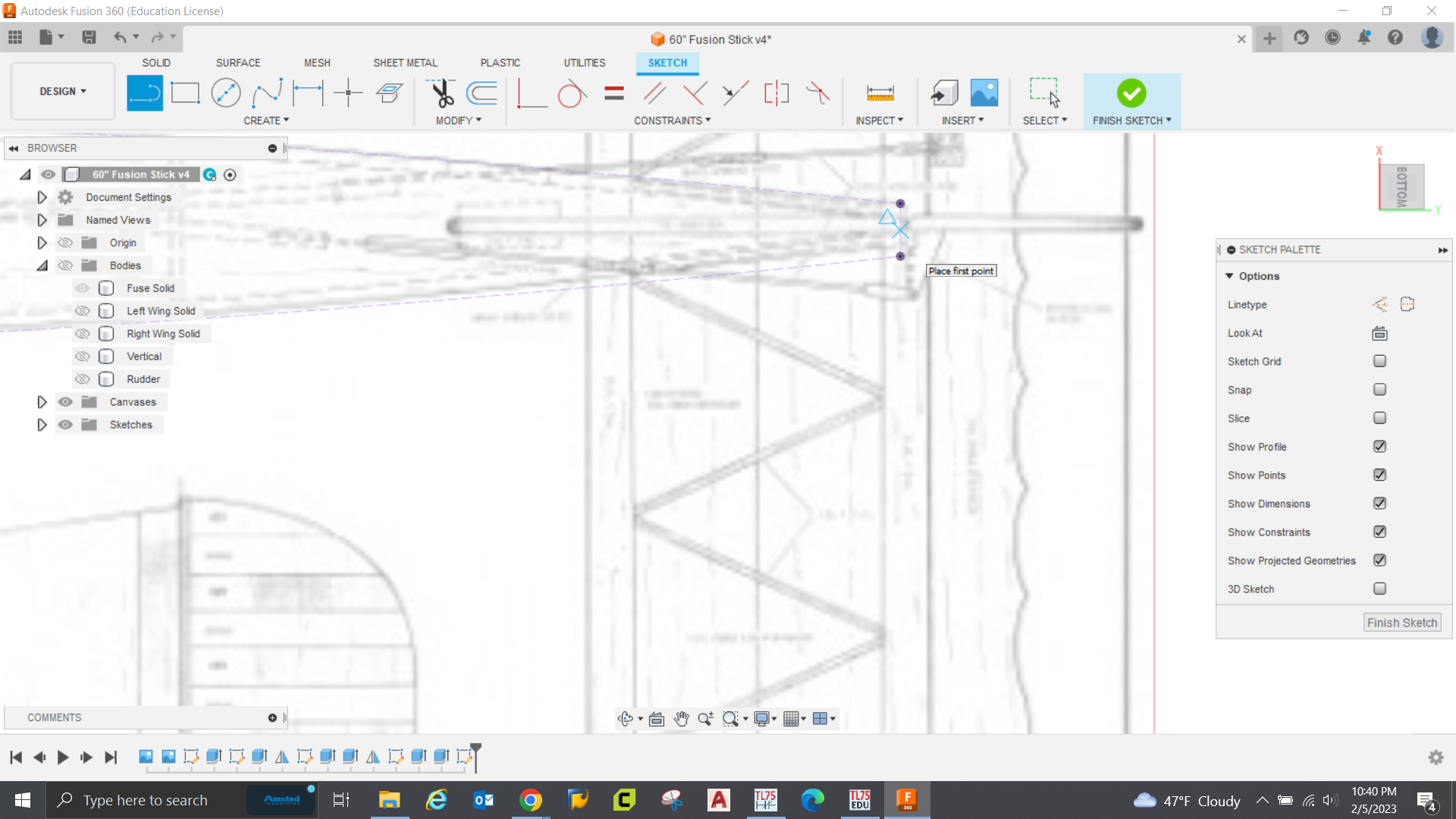Open the Measure inspect tool
The image size is (1456, 819).
point(880,93)
